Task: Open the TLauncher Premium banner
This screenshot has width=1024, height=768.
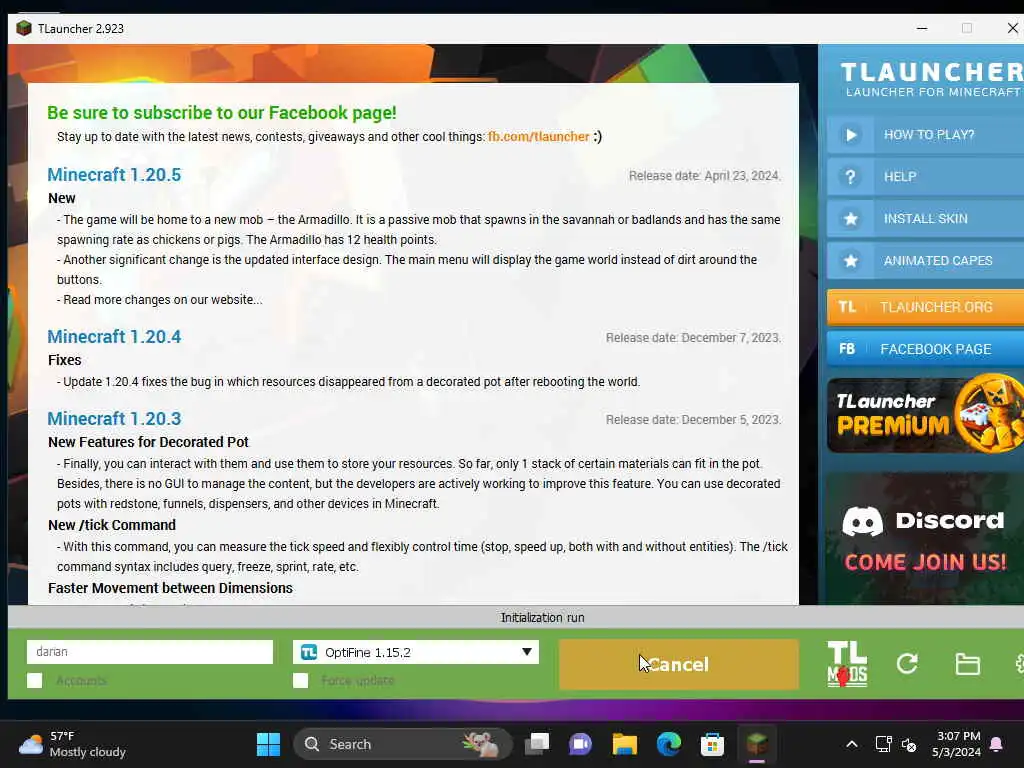Action: coord(925,415)
